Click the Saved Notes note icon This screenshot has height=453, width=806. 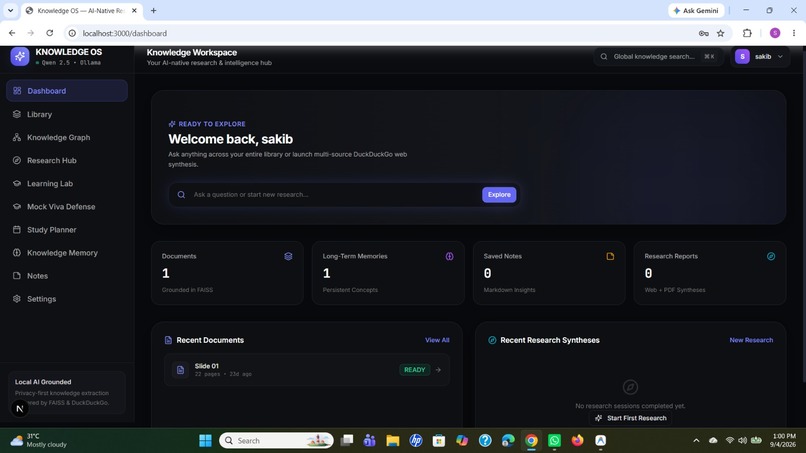point(610,256)
